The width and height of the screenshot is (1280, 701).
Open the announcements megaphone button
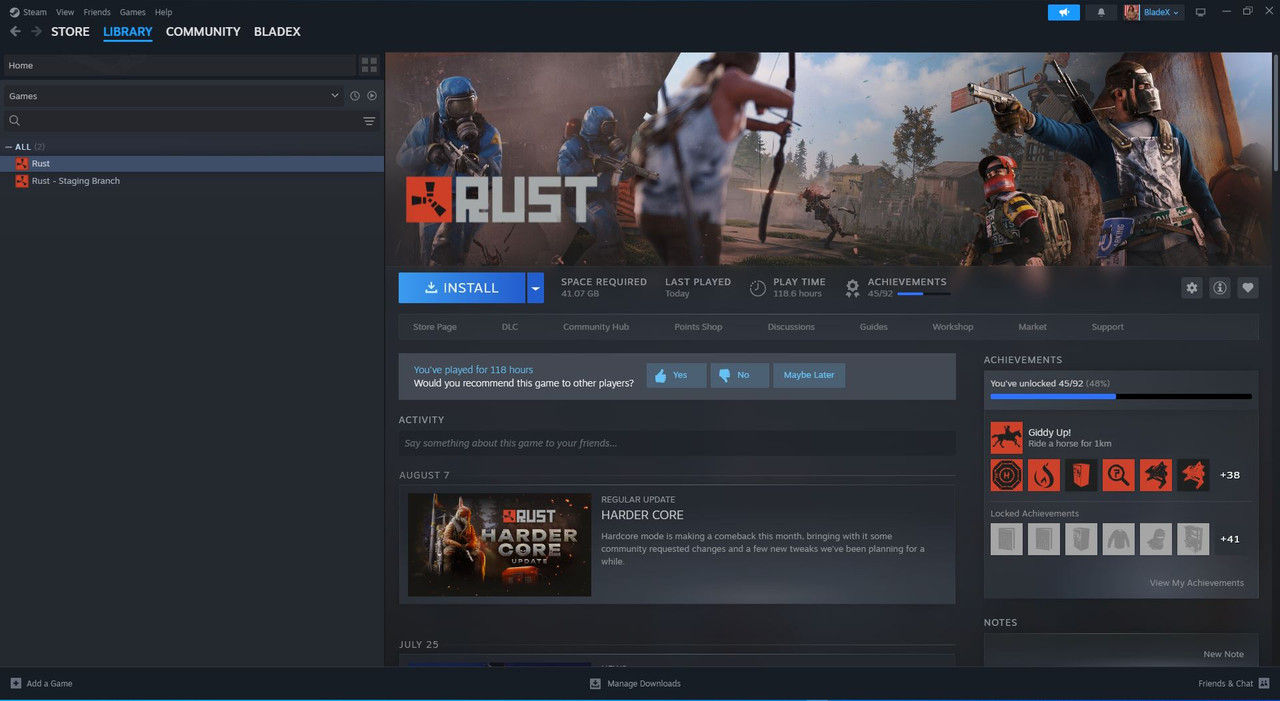pyautogui.click(x=1064, y=12)
